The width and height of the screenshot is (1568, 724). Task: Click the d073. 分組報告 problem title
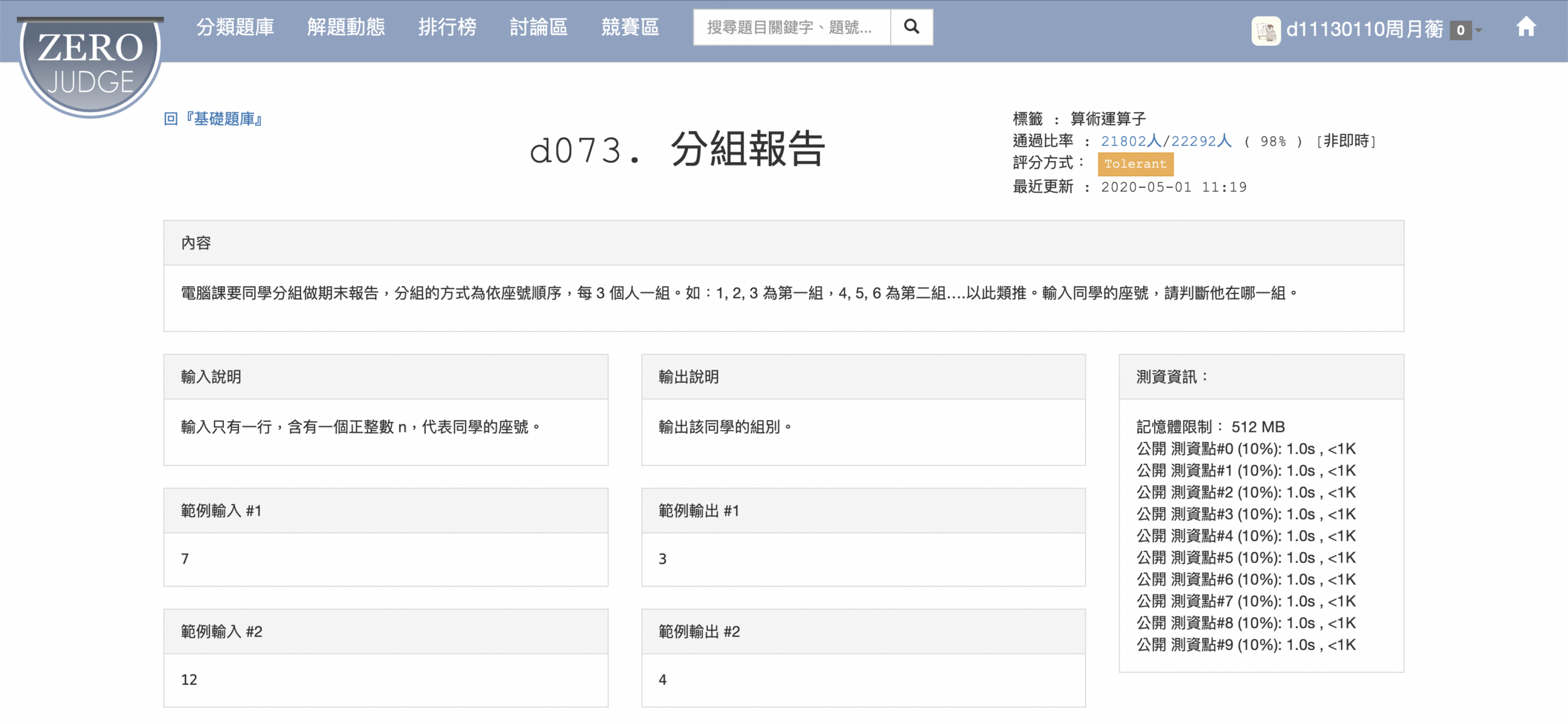677,150
